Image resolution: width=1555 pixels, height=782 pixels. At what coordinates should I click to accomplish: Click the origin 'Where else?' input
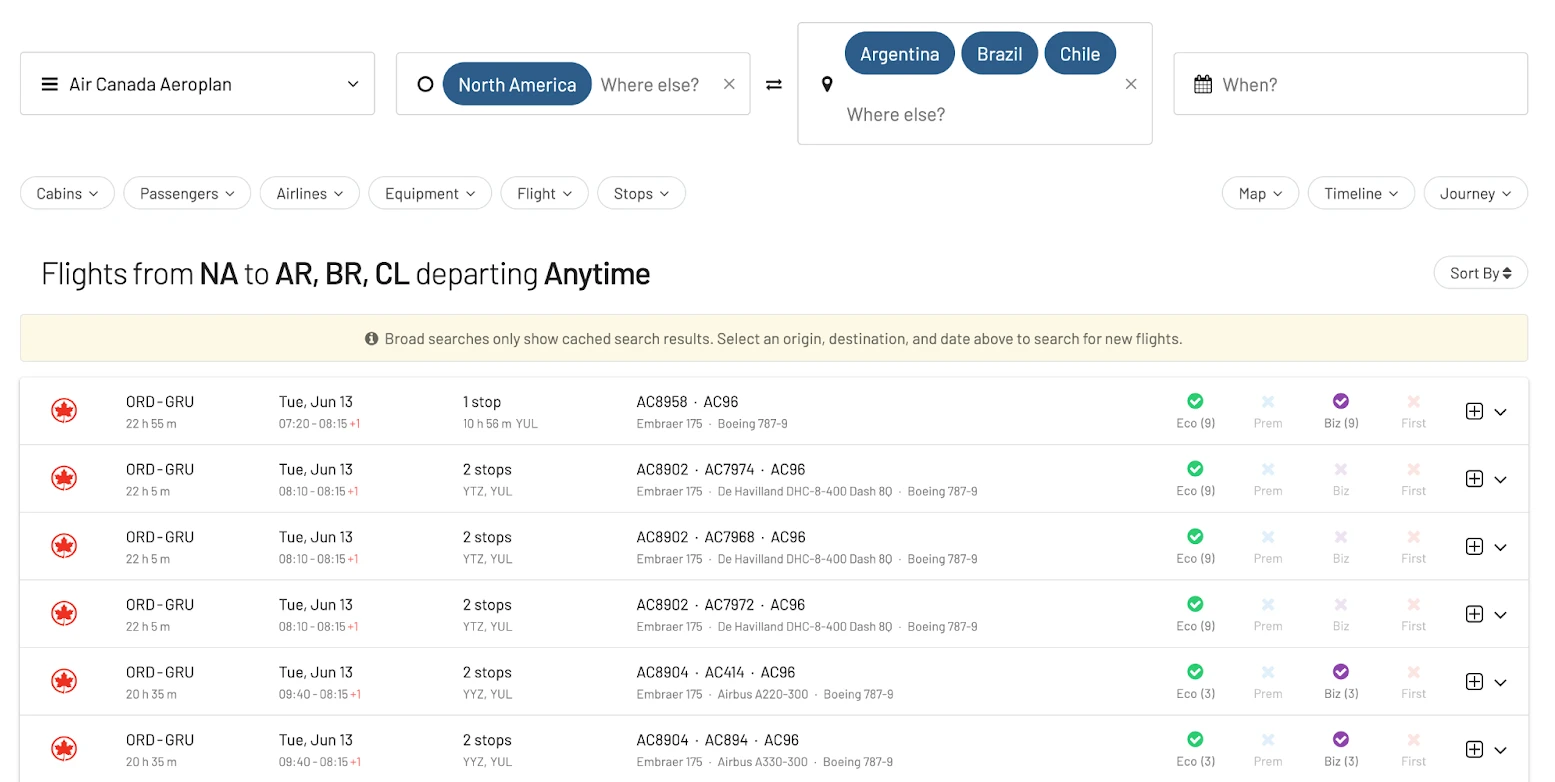coord(650,85)
